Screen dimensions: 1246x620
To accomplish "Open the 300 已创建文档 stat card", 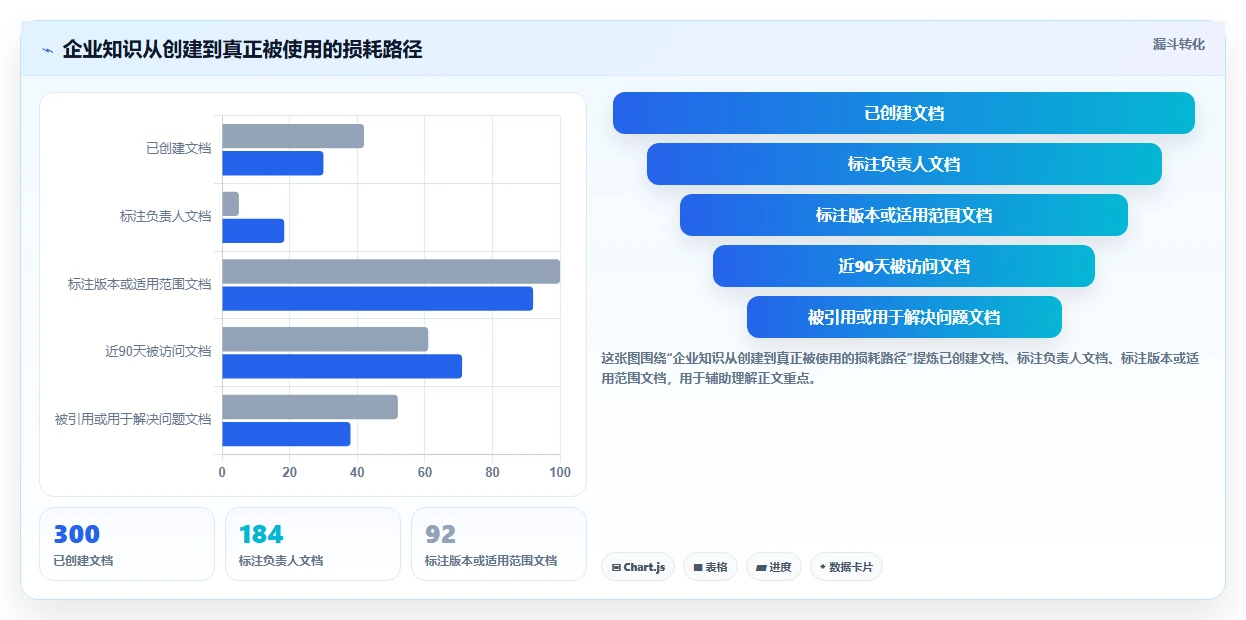I will pos(127,544).
